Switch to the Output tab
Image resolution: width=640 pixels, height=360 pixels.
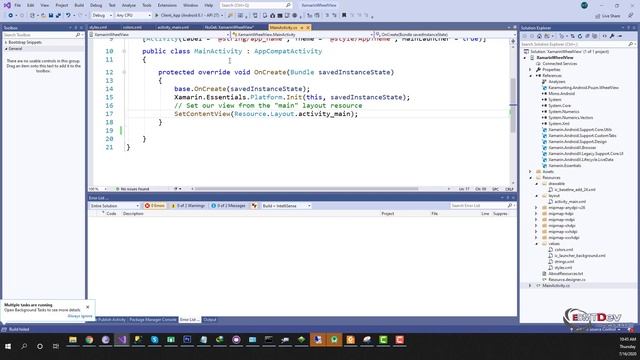click(209, 320)
